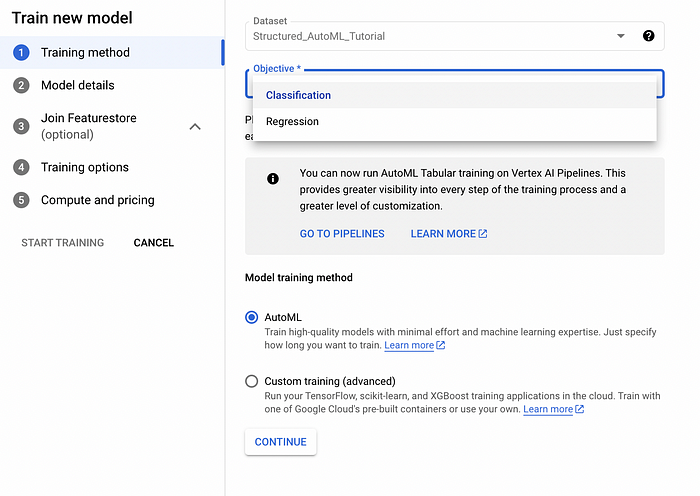Click the step 1 number circle icon
Image resolution: width=700 pixels, height=496 pixels.
pyautogui.click(x=21, y=53)
